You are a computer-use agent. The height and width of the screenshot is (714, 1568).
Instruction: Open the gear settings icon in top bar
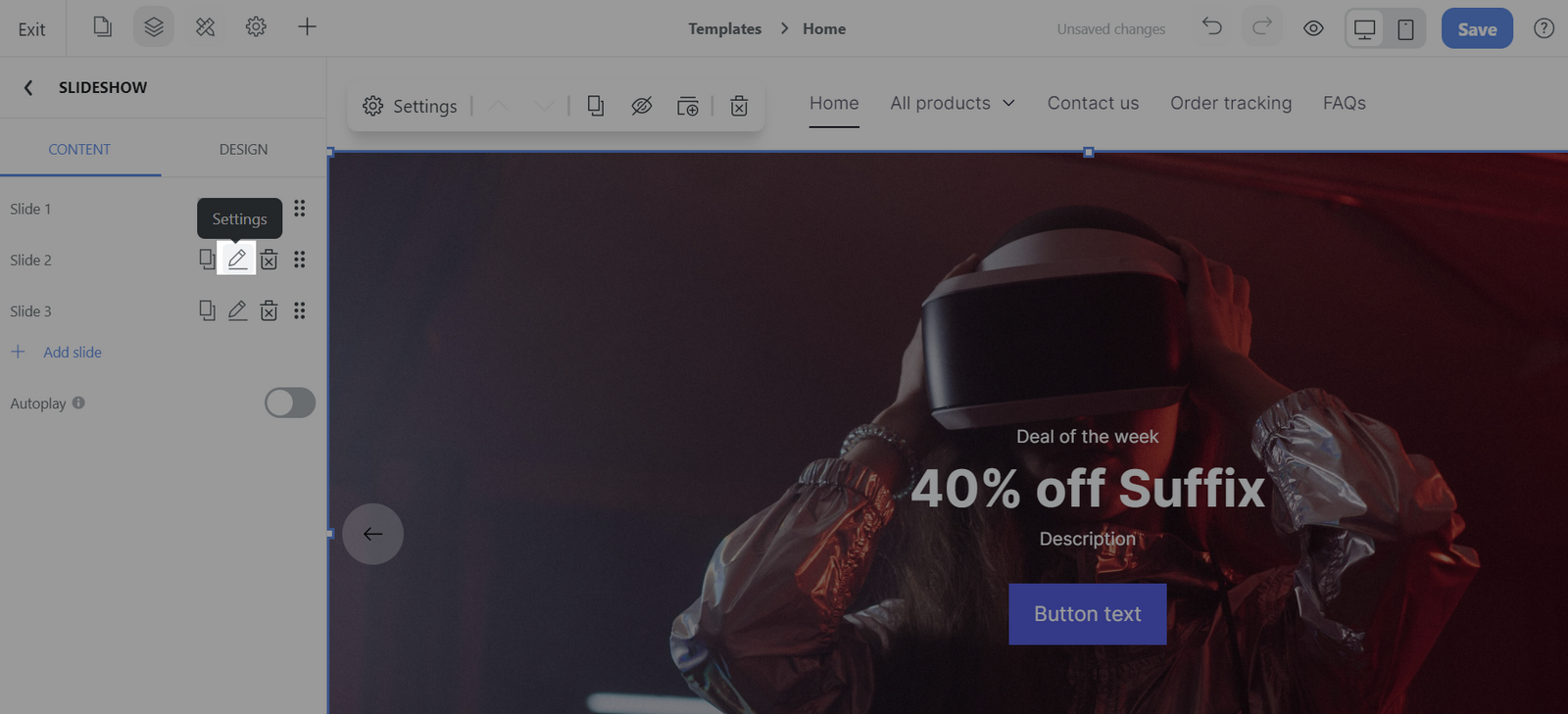click(256, 26)
